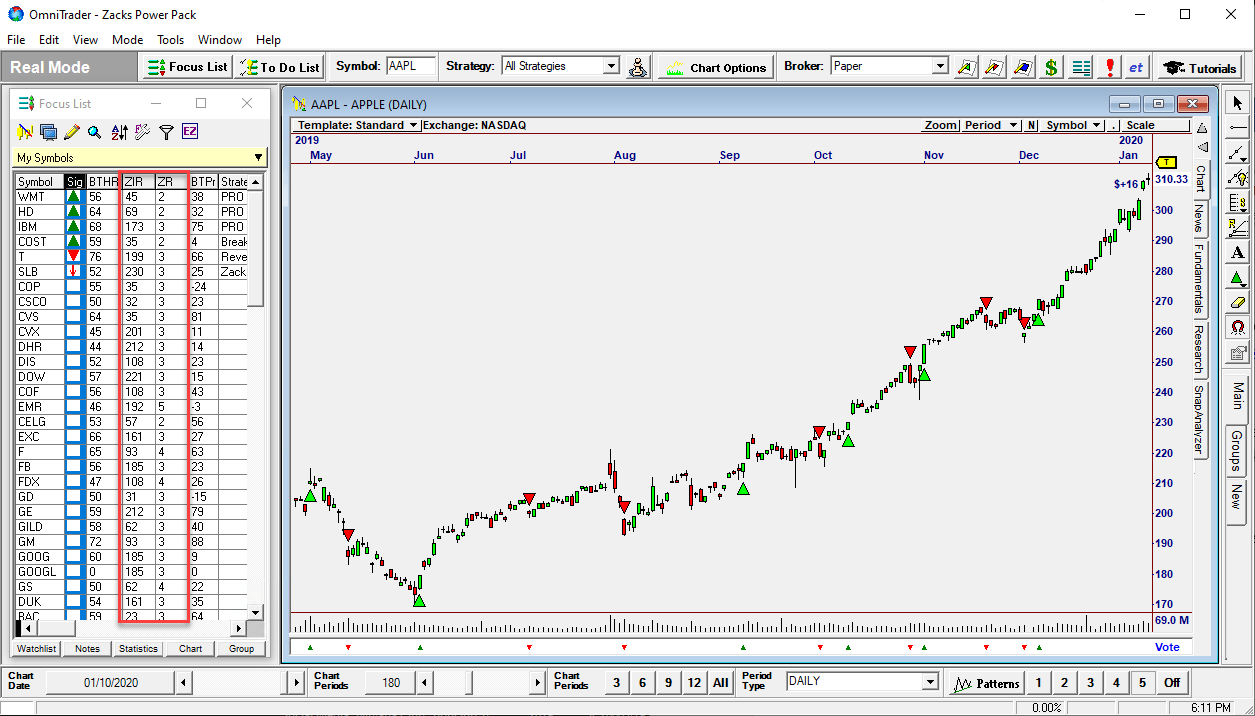Select the arrow pointer drawing tool
This screenshot has width=1255, height=716.
pyautogui.click(x=1238, y=102)
